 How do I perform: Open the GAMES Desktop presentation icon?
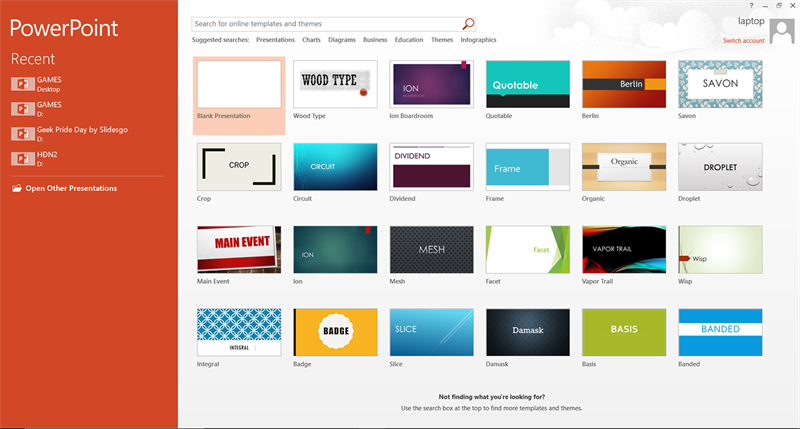tap(23, 84)
